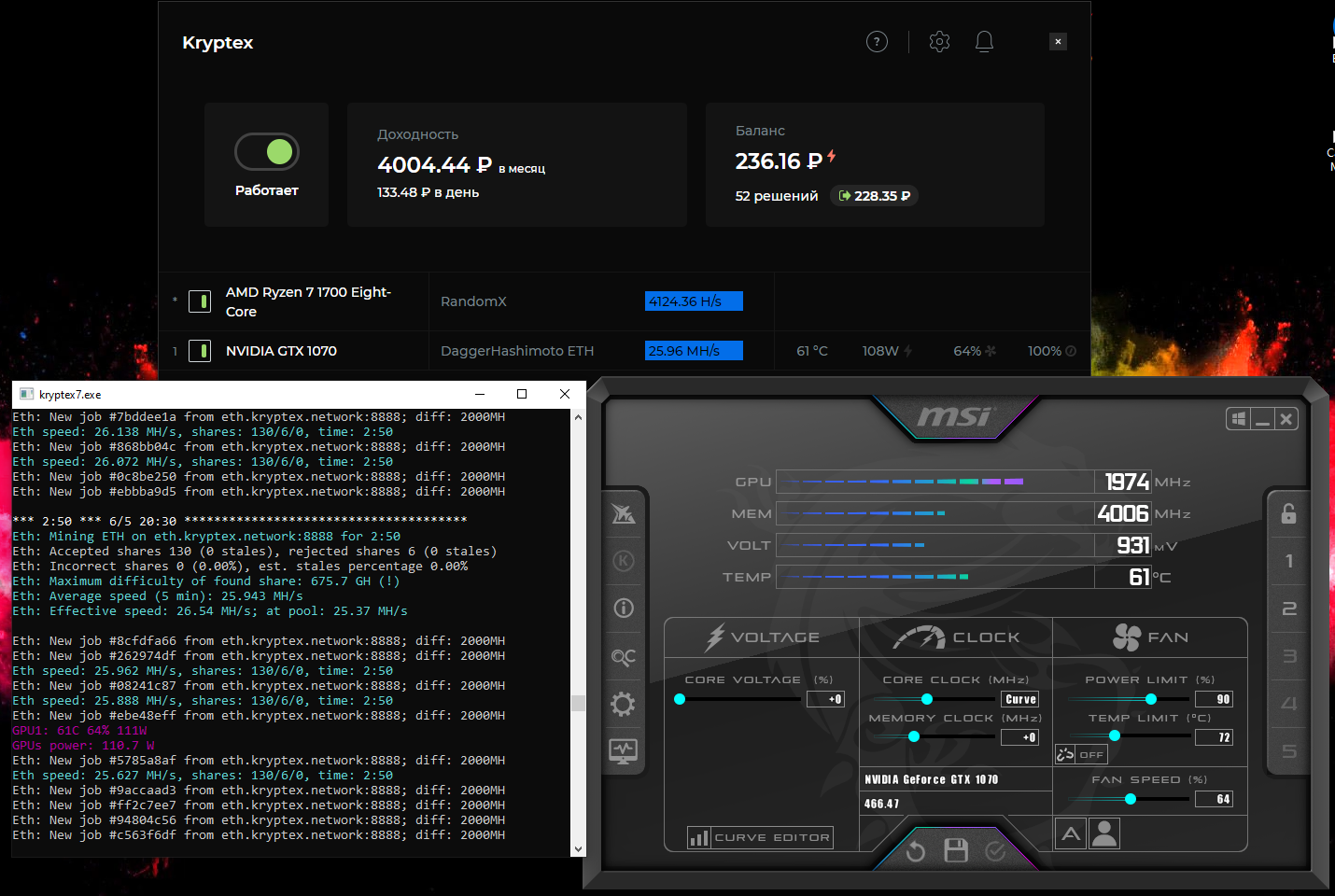Select Afterburner profile slot 3
Viewport: 1335px width, 896px height.
click(1289, 656)
